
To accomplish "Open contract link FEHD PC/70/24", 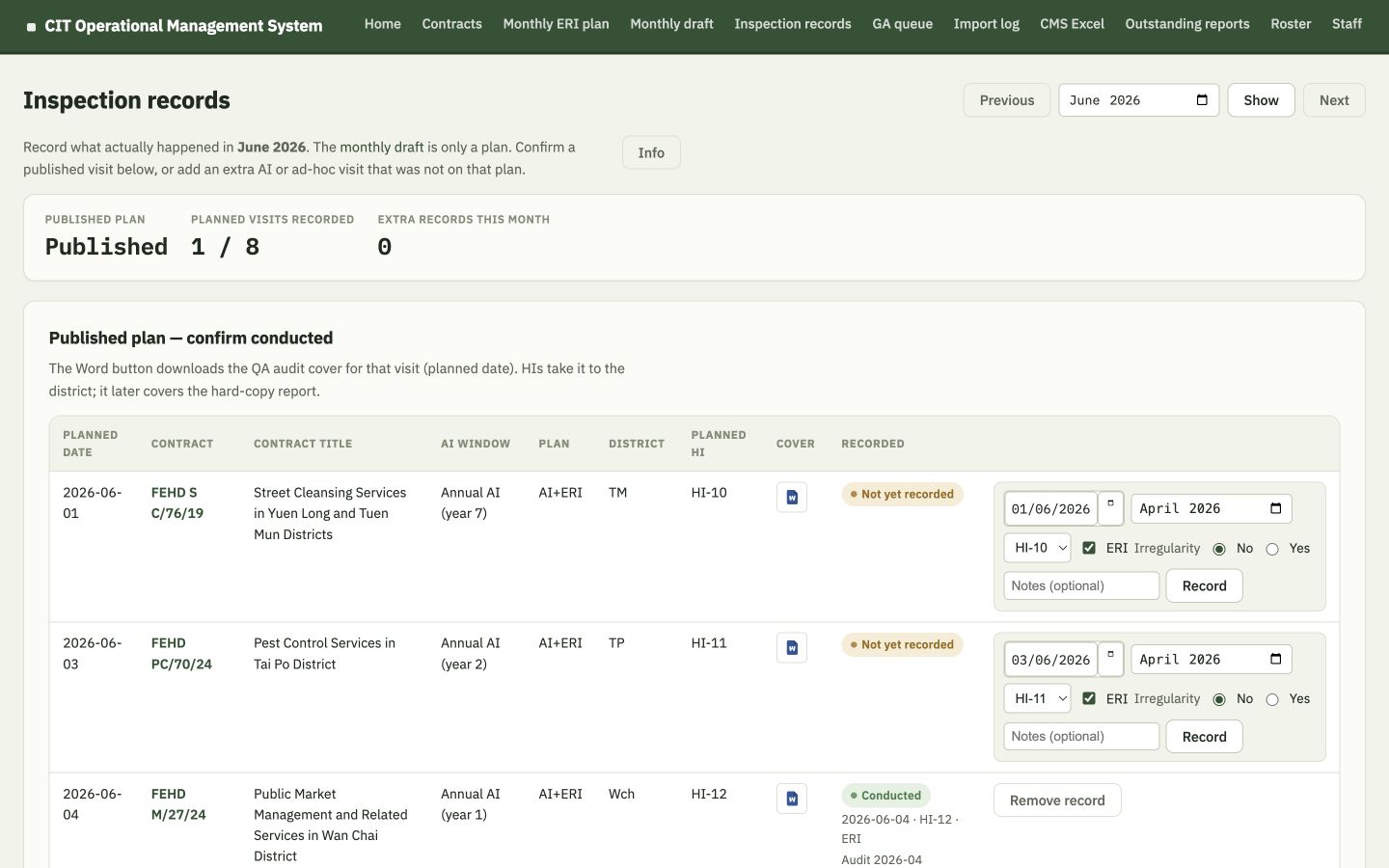I will click(181, 653).
